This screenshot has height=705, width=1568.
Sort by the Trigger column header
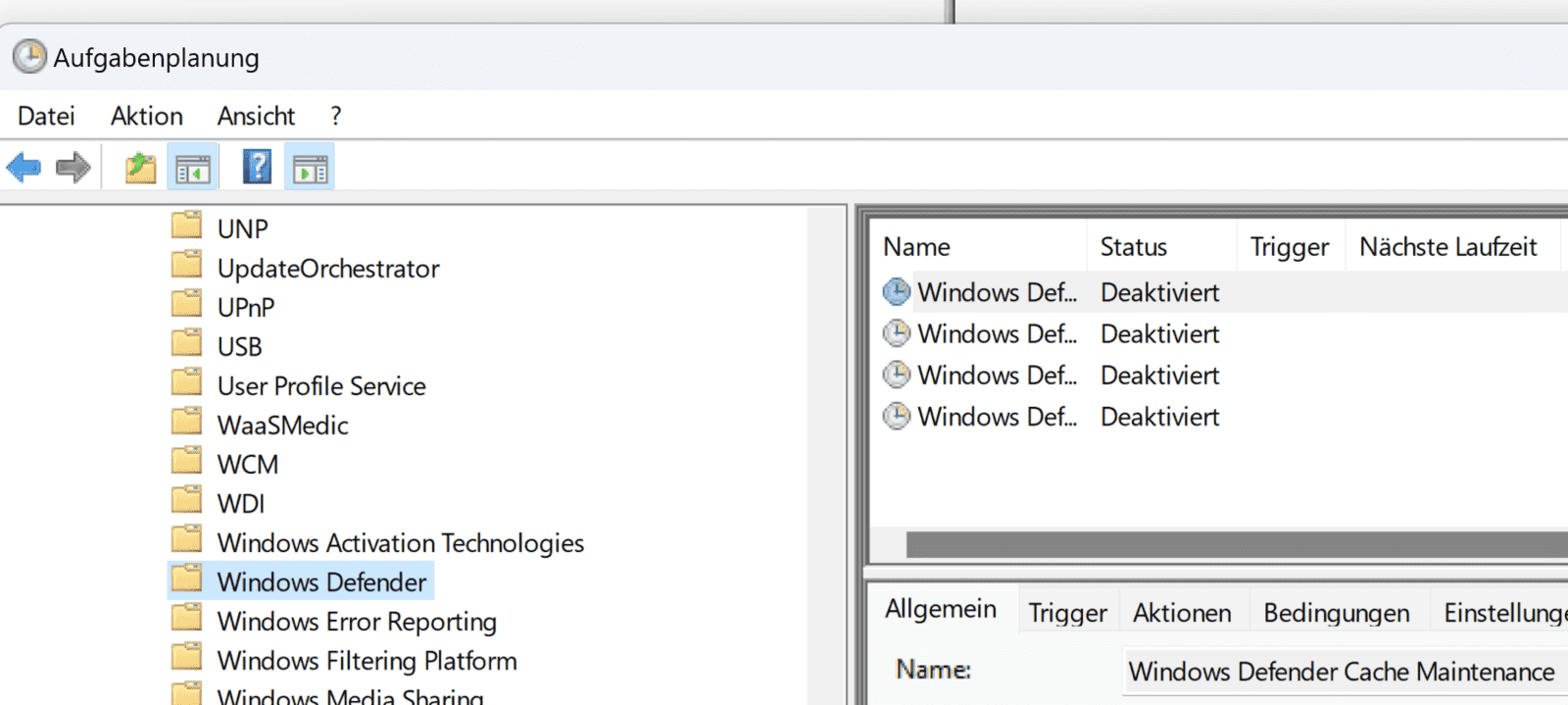(1291, 246)
